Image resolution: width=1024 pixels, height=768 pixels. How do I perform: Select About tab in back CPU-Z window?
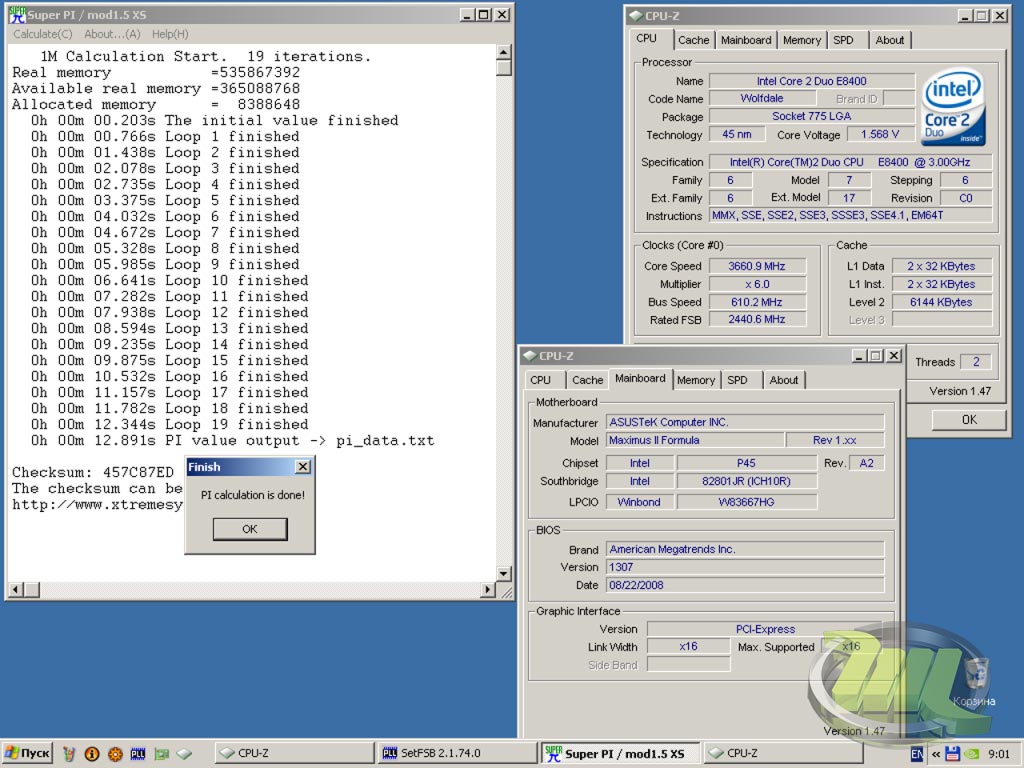889,40
